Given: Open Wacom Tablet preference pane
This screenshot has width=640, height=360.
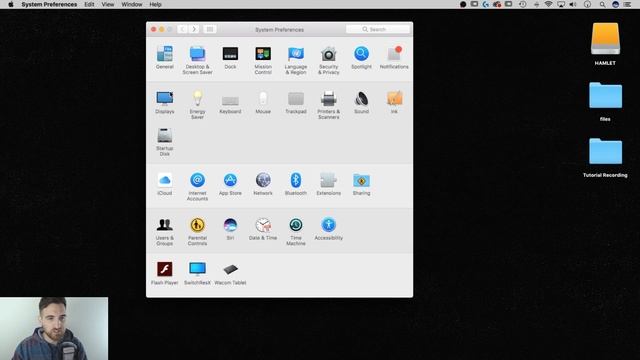Looking at the screenshot, I should coord(230,273).
